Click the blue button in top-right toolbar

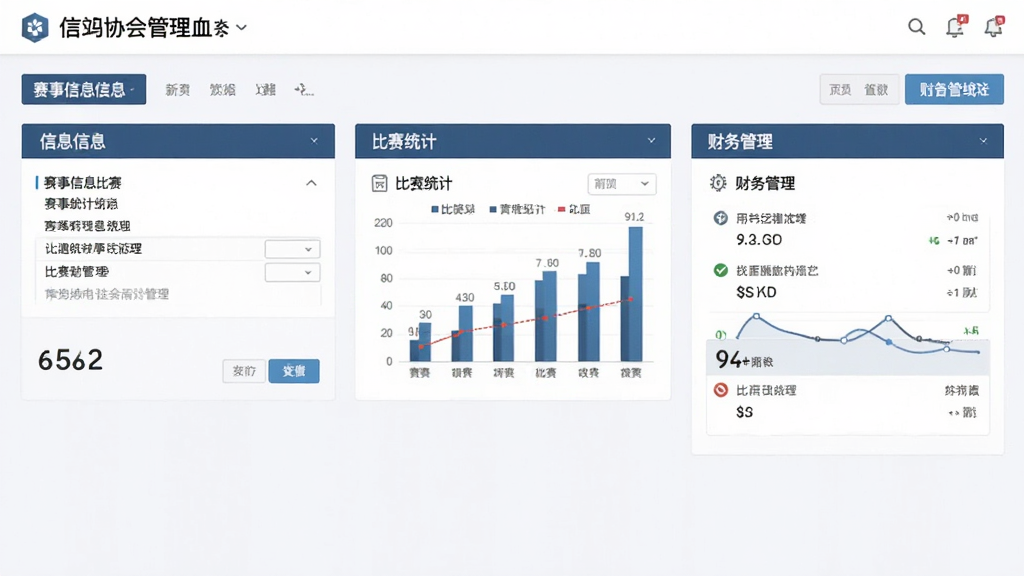[954, 89]
